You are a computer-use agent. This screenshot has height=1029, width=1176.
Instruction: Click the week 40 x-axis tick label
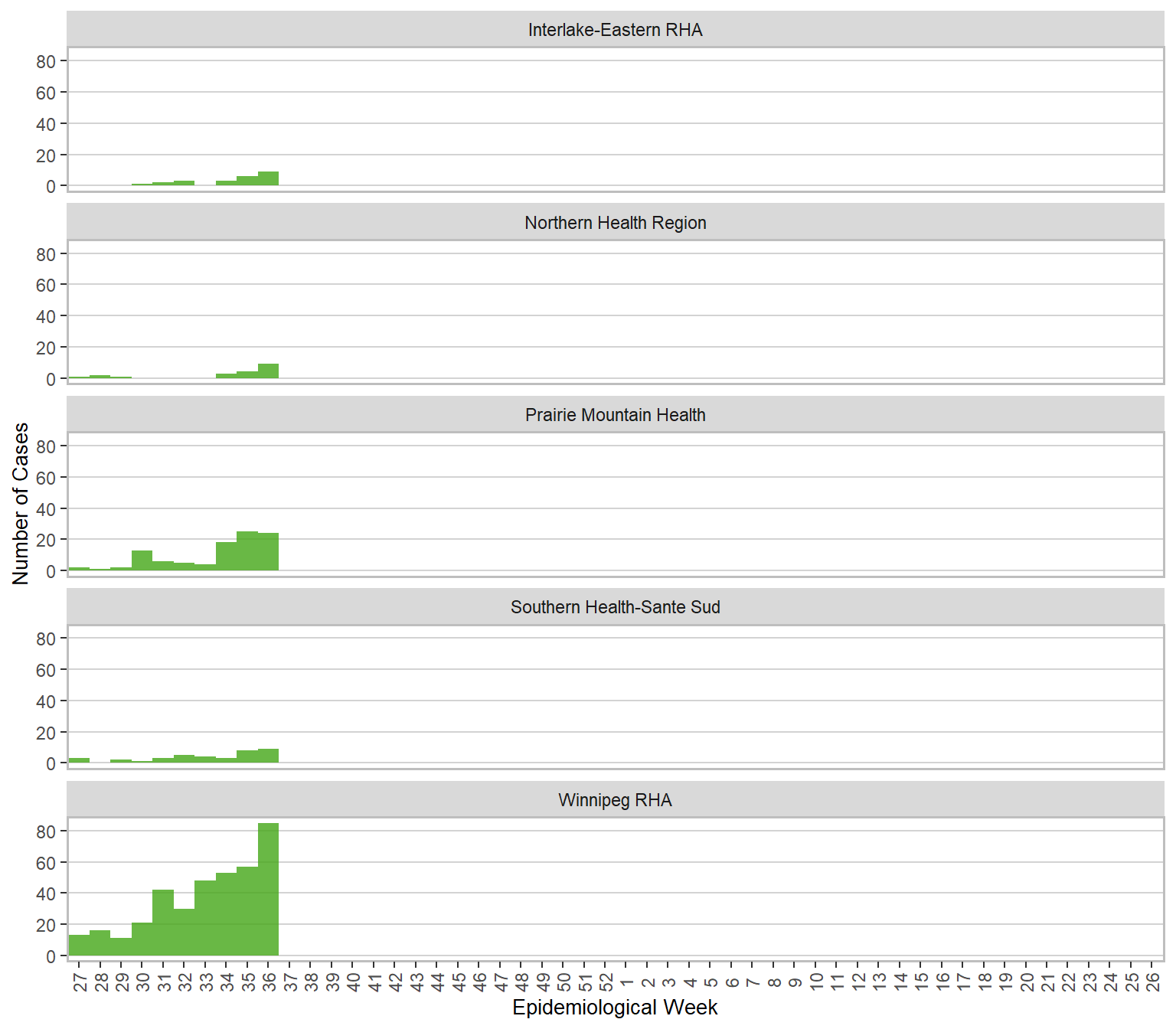coord(353,982)
